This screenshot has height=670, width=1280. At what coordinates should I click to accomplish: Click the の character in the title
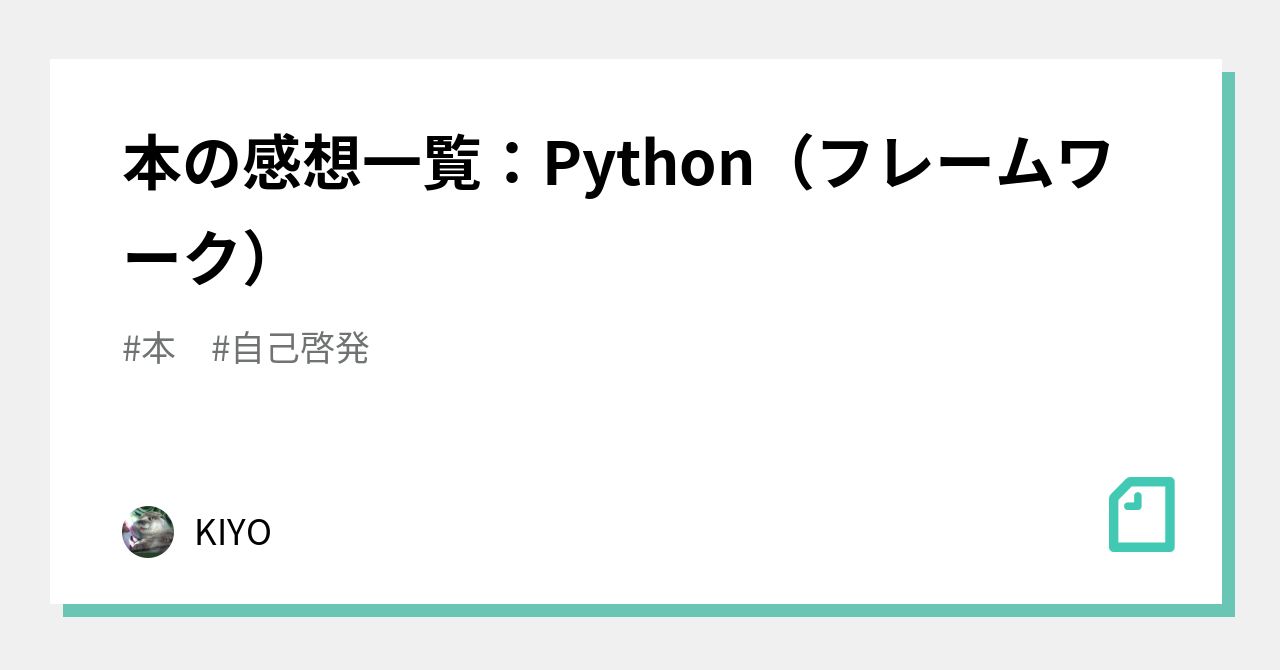pyautogui.click(x=211, y=165)
